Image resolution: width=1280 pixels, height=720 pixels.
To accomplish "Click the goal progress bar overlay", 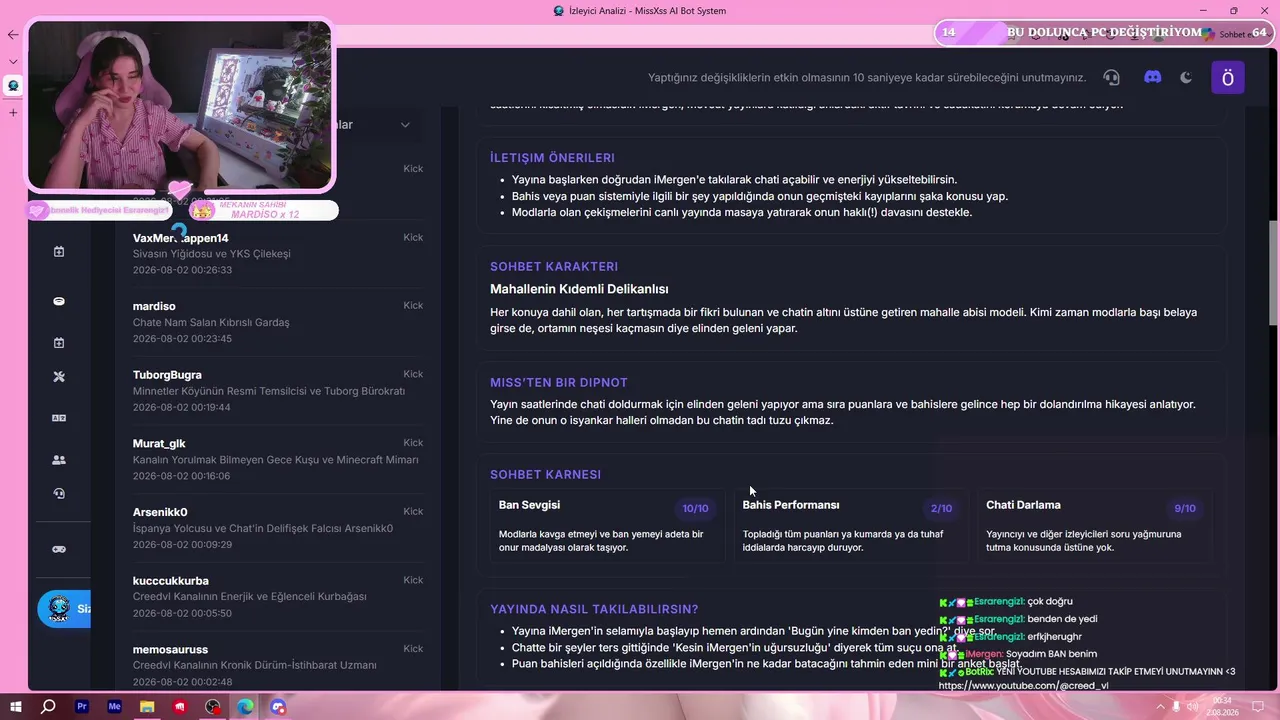I will tap(1105, 33).
